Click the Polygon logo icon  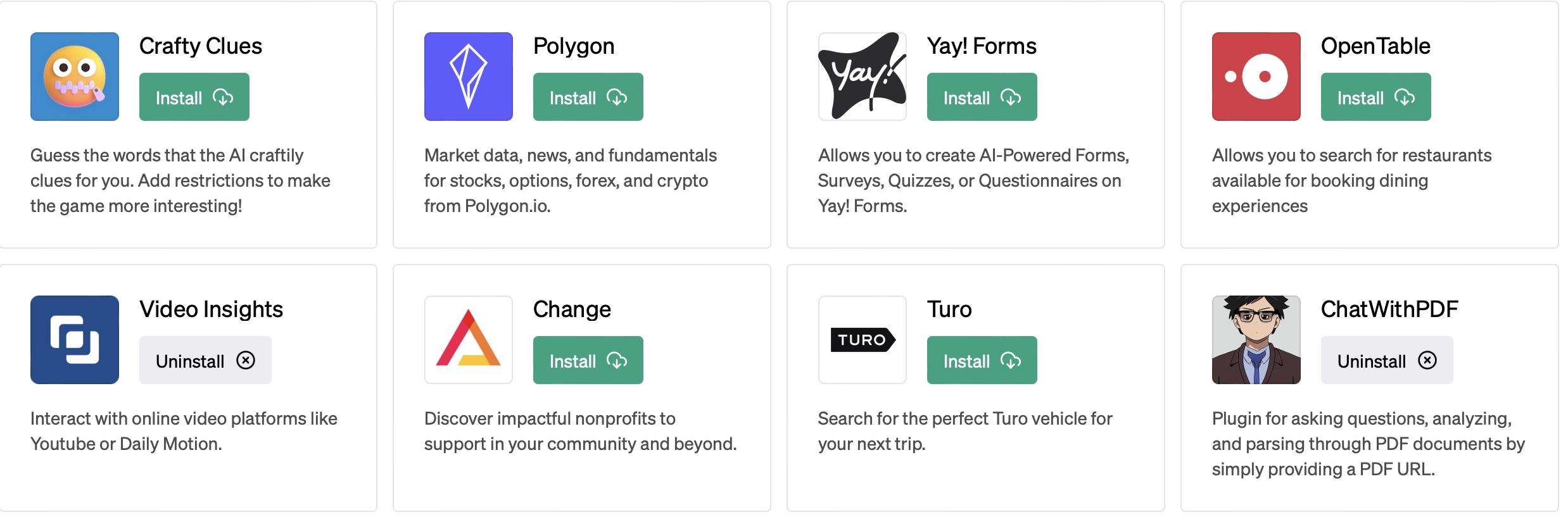(469, 77)
